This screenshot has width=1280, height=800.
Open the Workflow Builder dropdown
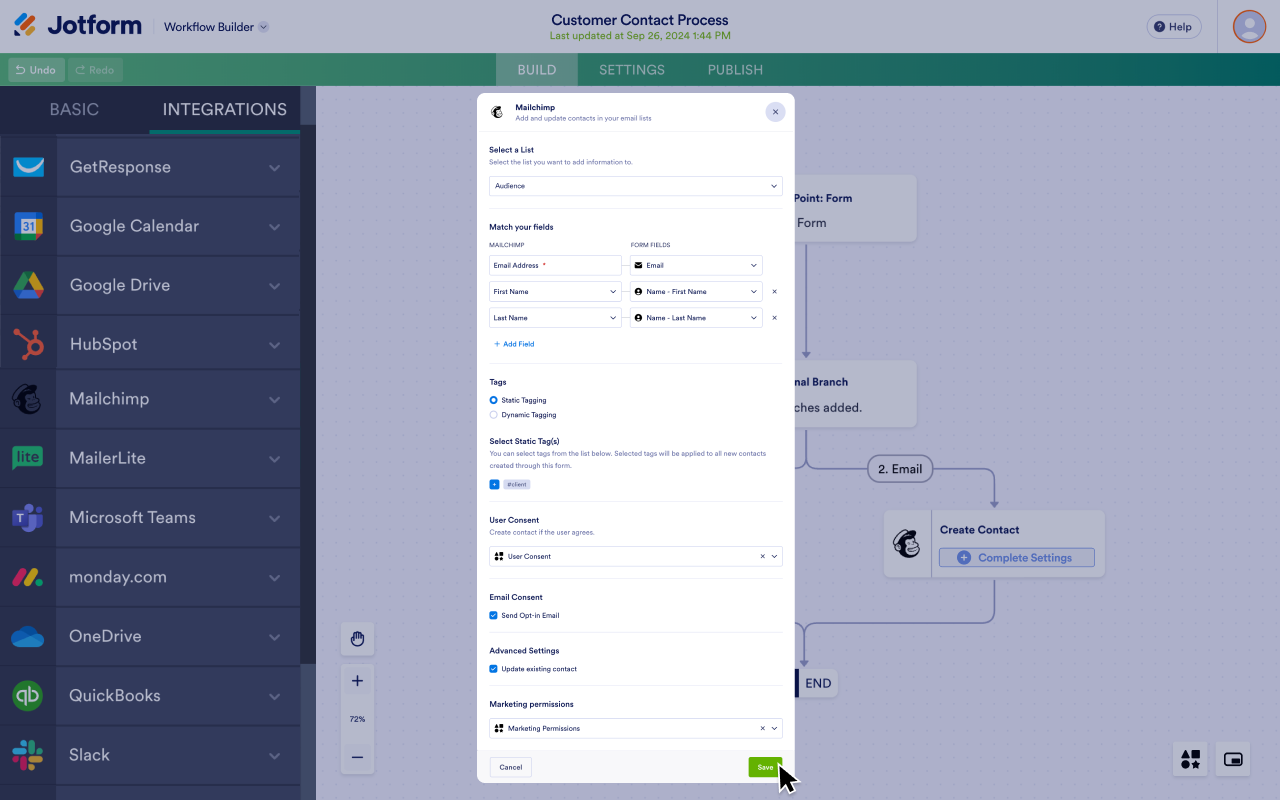tap(216, 27)
